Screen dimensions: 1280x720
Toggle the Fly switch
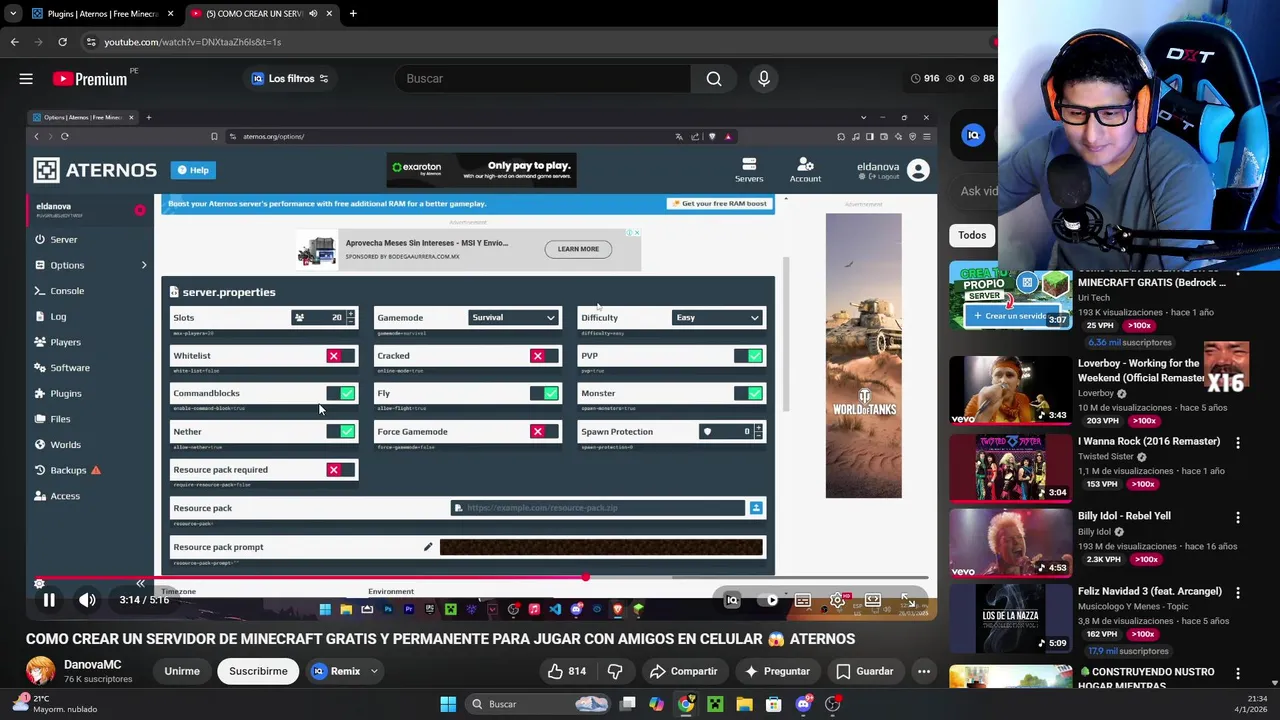(x=544, y=394)
